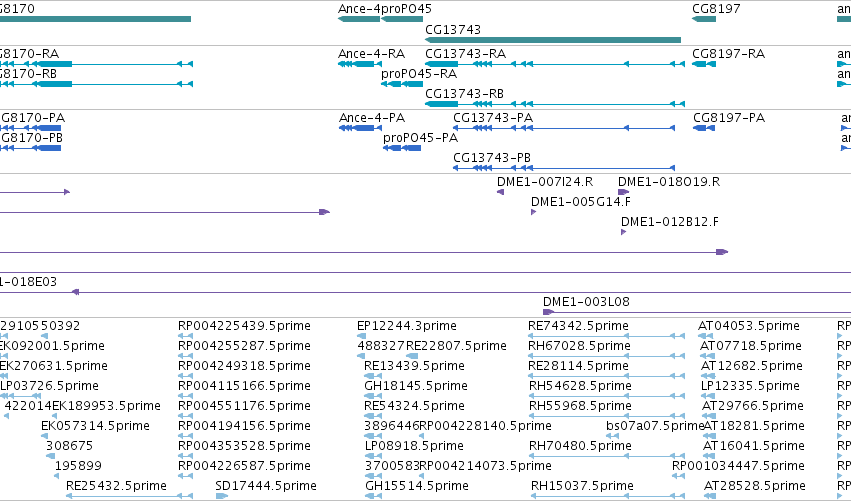Open the RE25432.5prime EST label
Screen dimensions: 851x501
pyautogui.click(x=117, y=486)
